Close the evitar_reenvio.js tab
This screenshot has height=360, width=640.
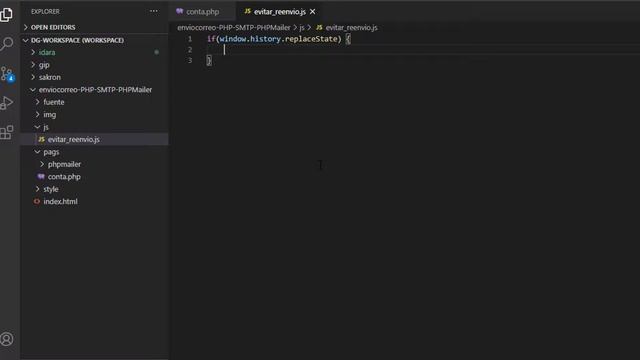pos(312,11)
